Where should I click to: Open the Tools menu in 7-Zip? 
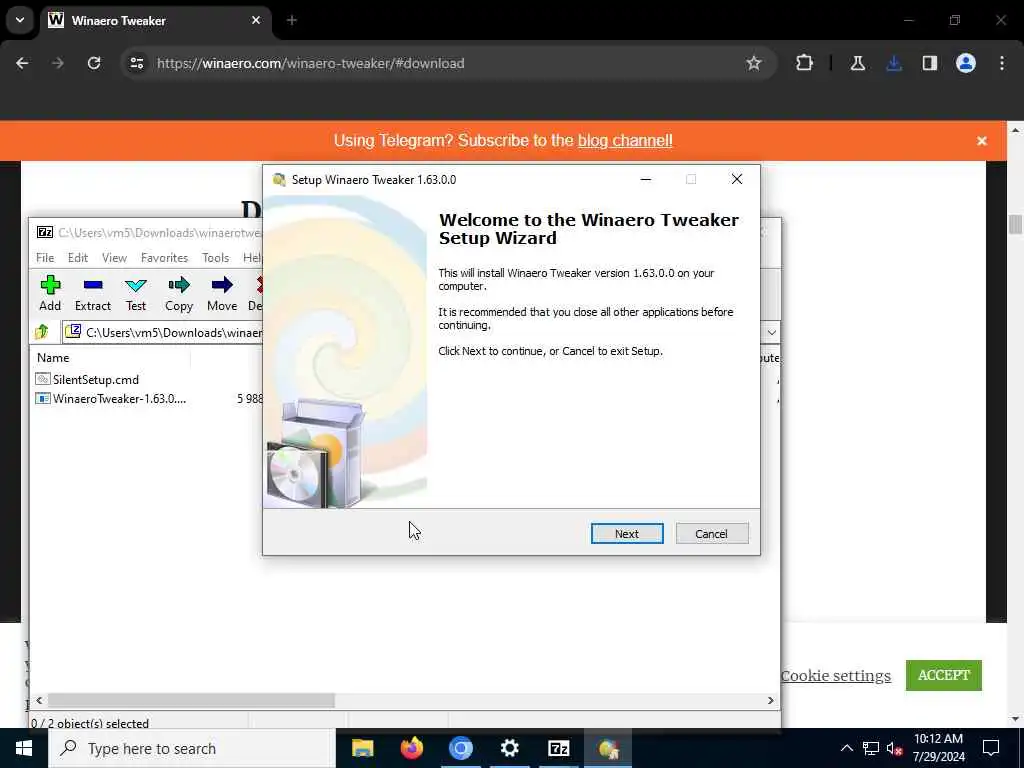pos(216,257)
